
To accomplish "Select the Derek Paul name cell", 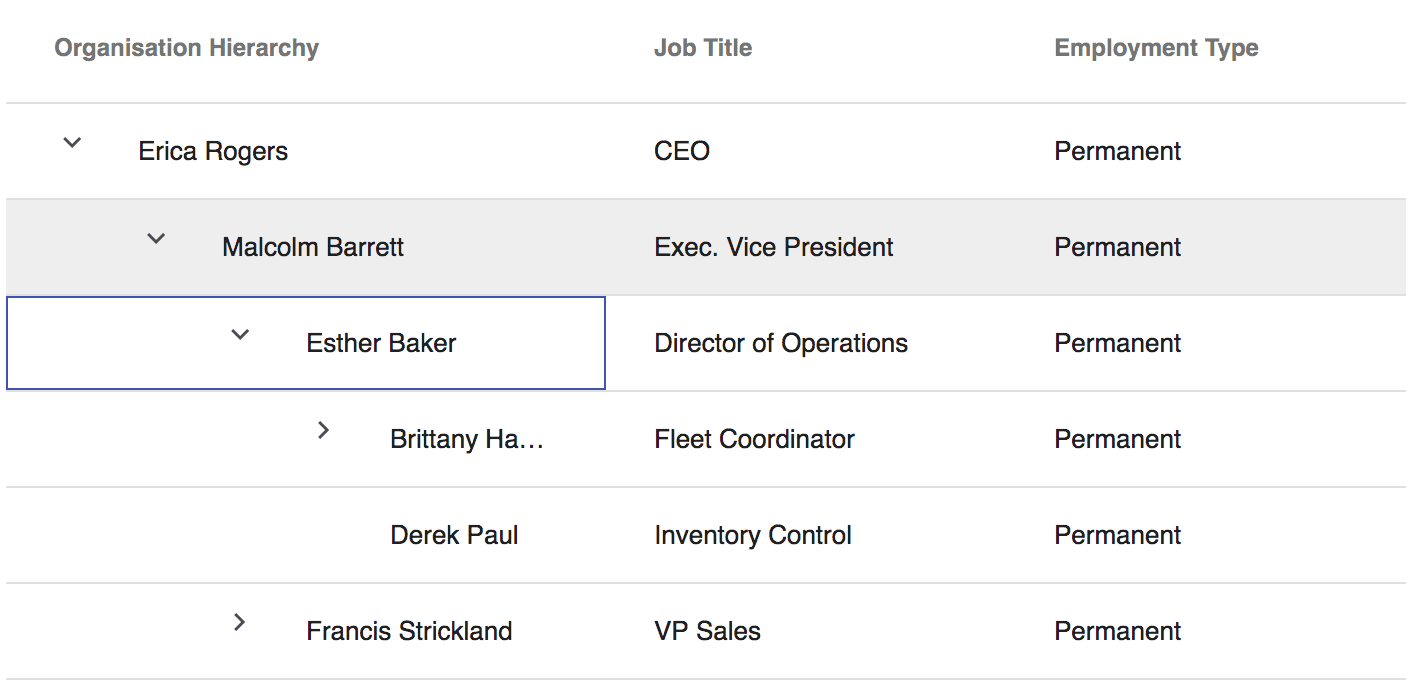I will tap(454, 535).
